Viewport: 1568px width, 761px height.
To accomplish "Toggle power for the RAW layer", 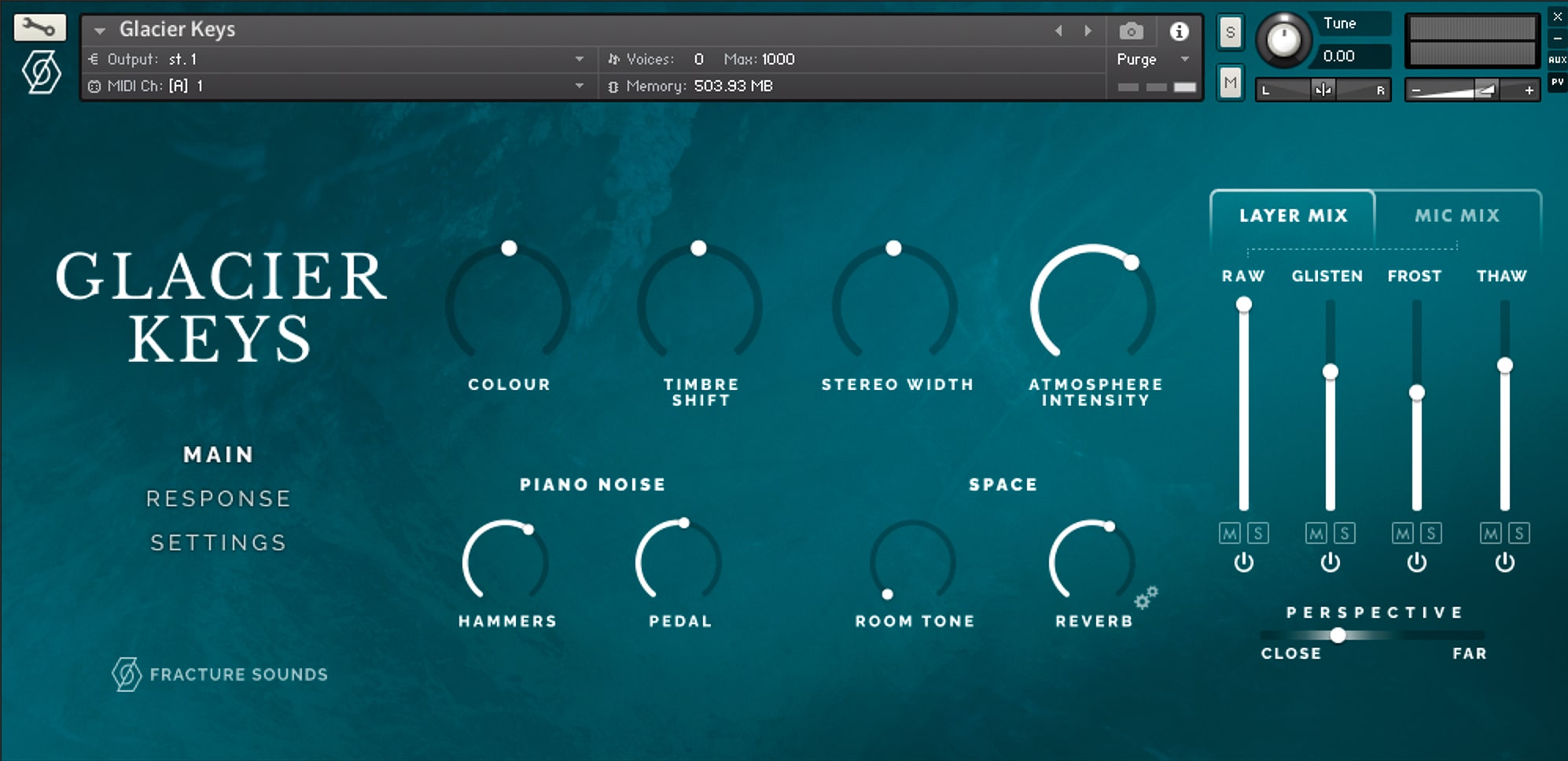I will [x=1243, y=562].
